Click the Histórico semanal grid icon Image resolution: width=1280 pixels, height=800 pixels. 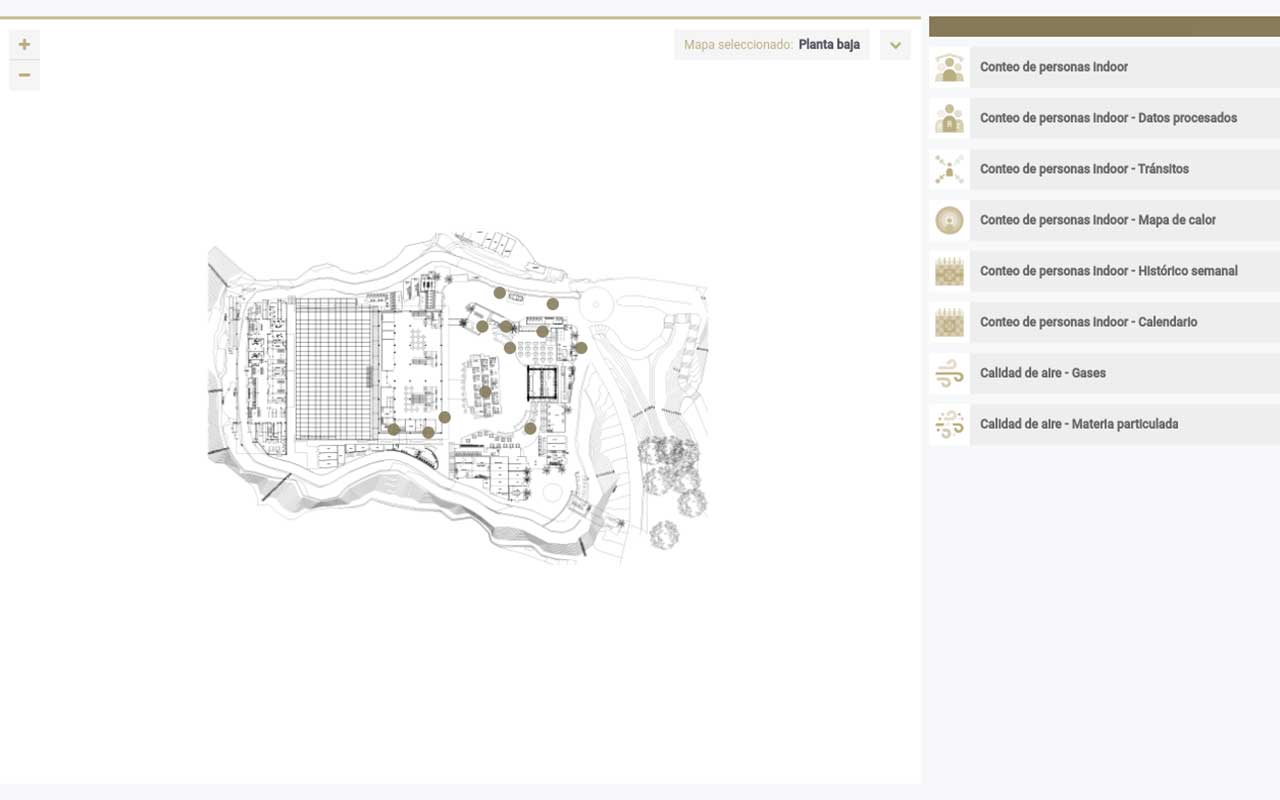tap(949, 271)
